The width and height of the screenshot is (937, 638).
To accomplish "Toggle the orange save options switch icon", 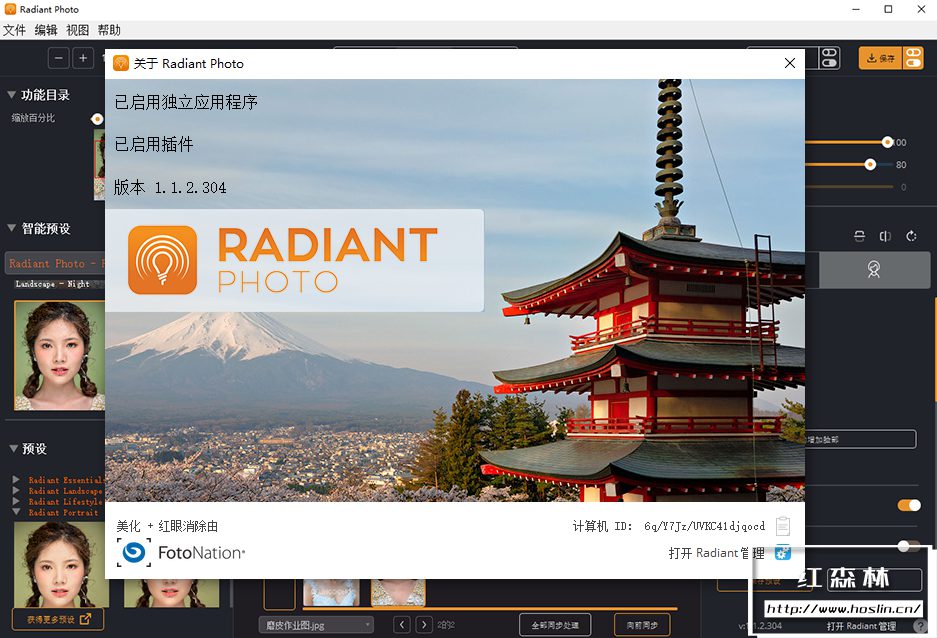I will [x=913, y=58].
